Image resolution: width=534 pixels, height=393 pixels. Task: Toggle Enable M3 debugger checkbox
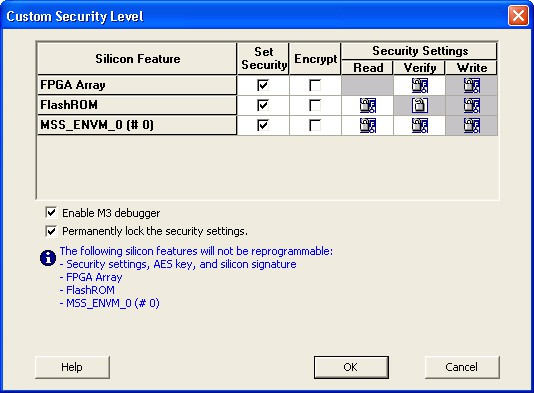click(x=51, y=213)
